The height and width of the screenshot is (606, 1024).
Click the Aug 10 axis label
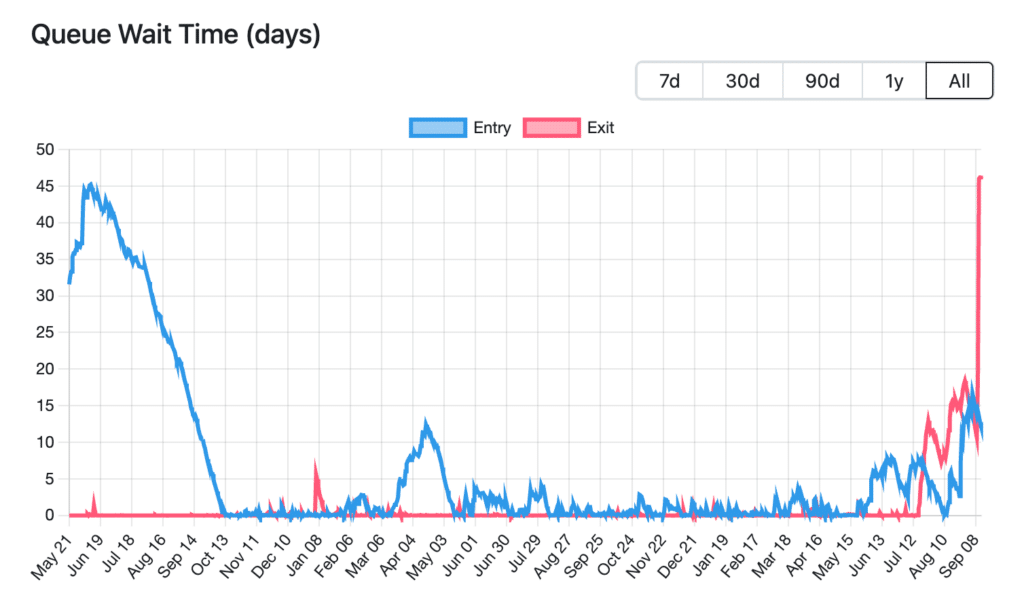tap(928, 556)
